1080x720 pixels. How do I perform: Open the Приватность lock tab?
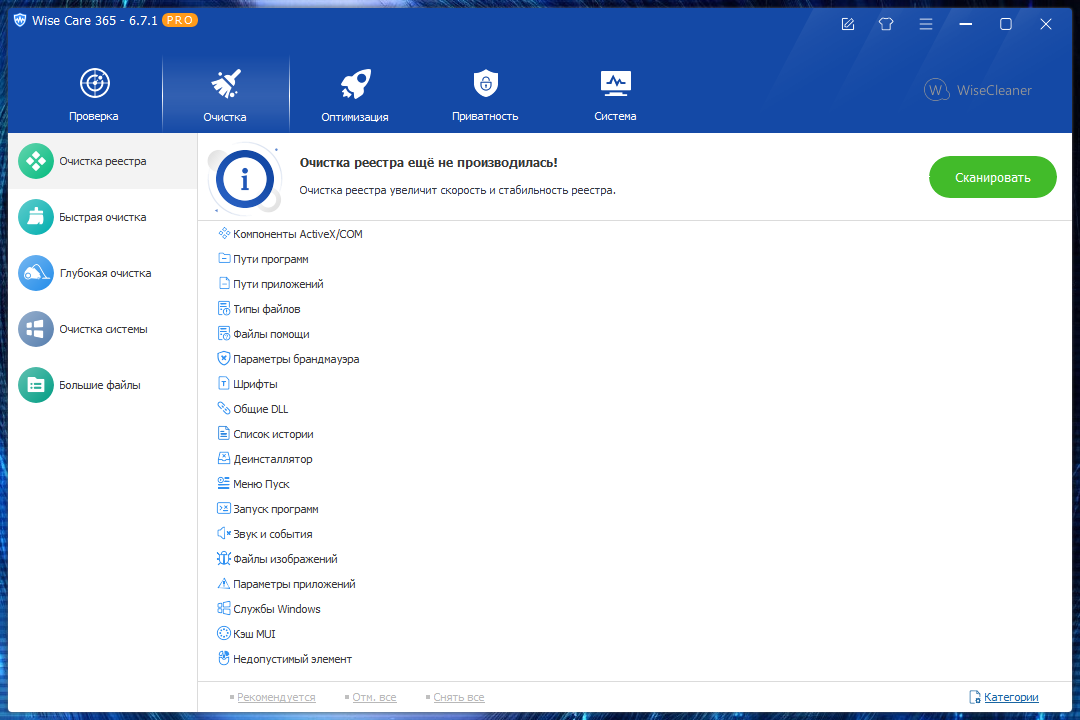click(485, 96)
